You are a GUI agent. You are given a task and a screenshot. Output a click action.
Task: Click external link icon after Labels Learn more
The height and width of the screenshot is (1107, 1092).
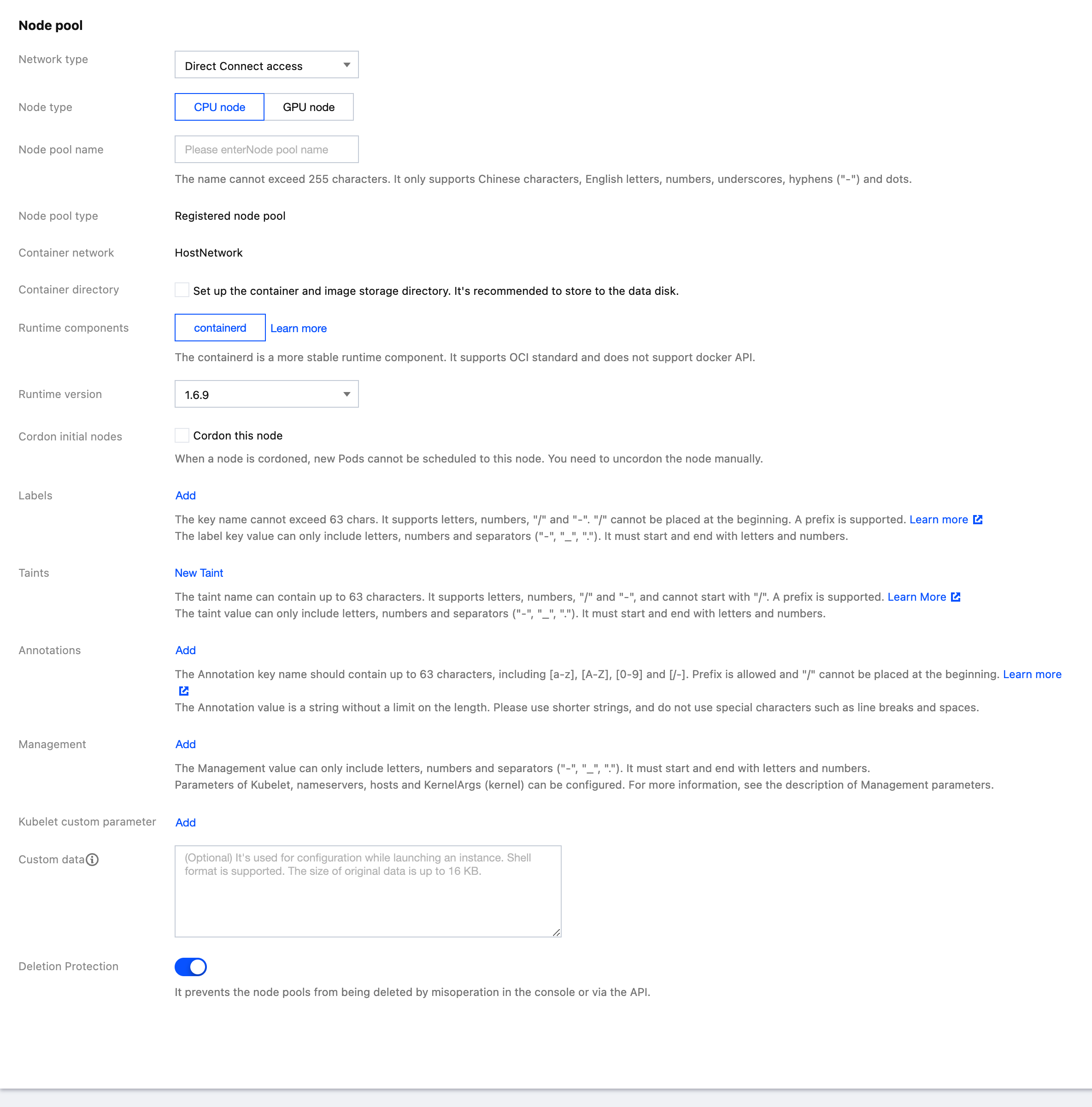pos(978,520)
